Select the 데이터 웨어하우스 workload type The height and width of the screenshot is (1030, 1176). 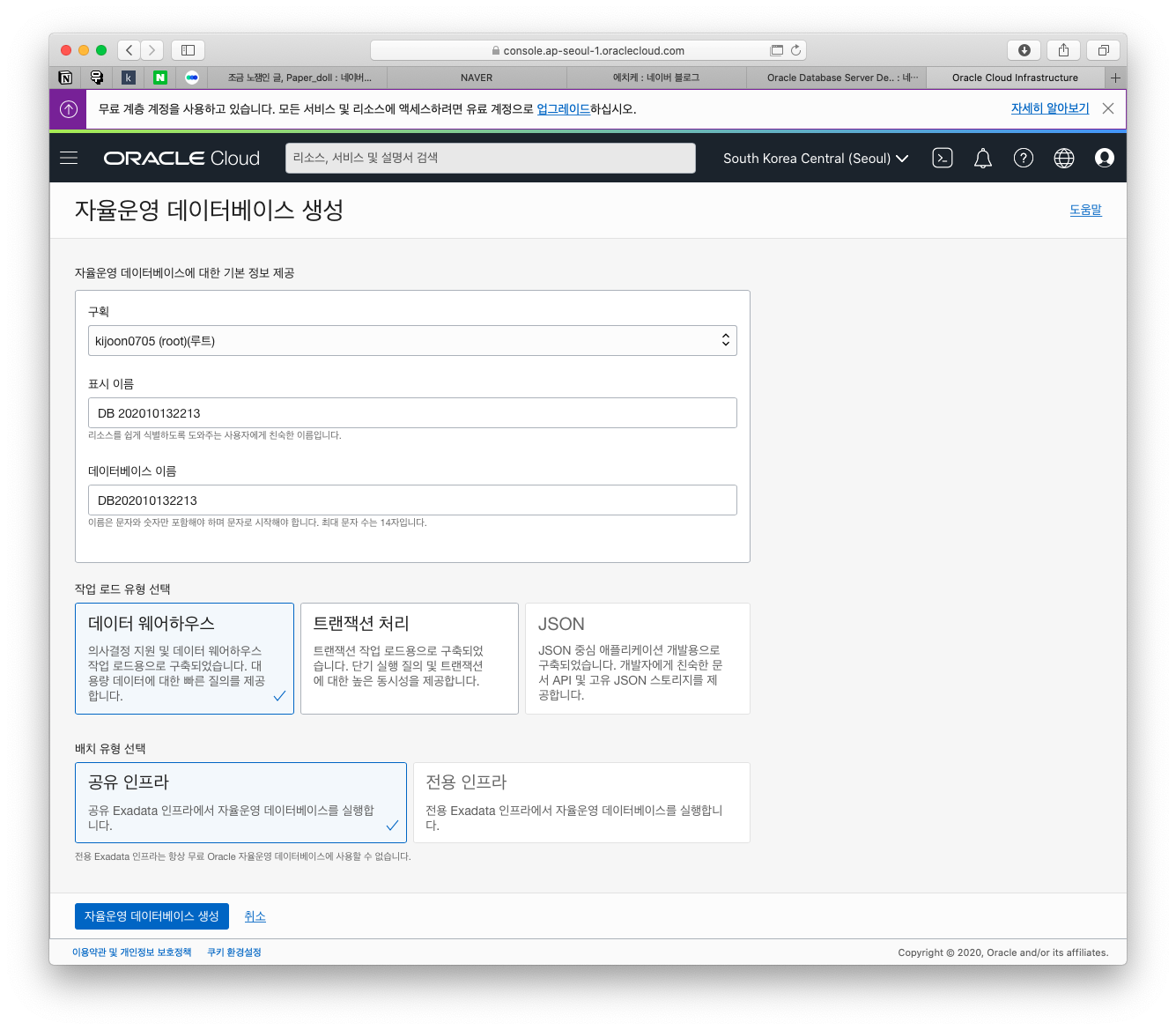click(x=184, y=658)
